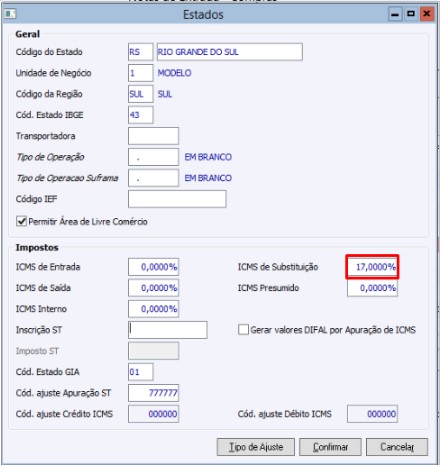Click the SUL description next to region code
Viewport: 440px width, 465px height.
[x=165, y=94]
